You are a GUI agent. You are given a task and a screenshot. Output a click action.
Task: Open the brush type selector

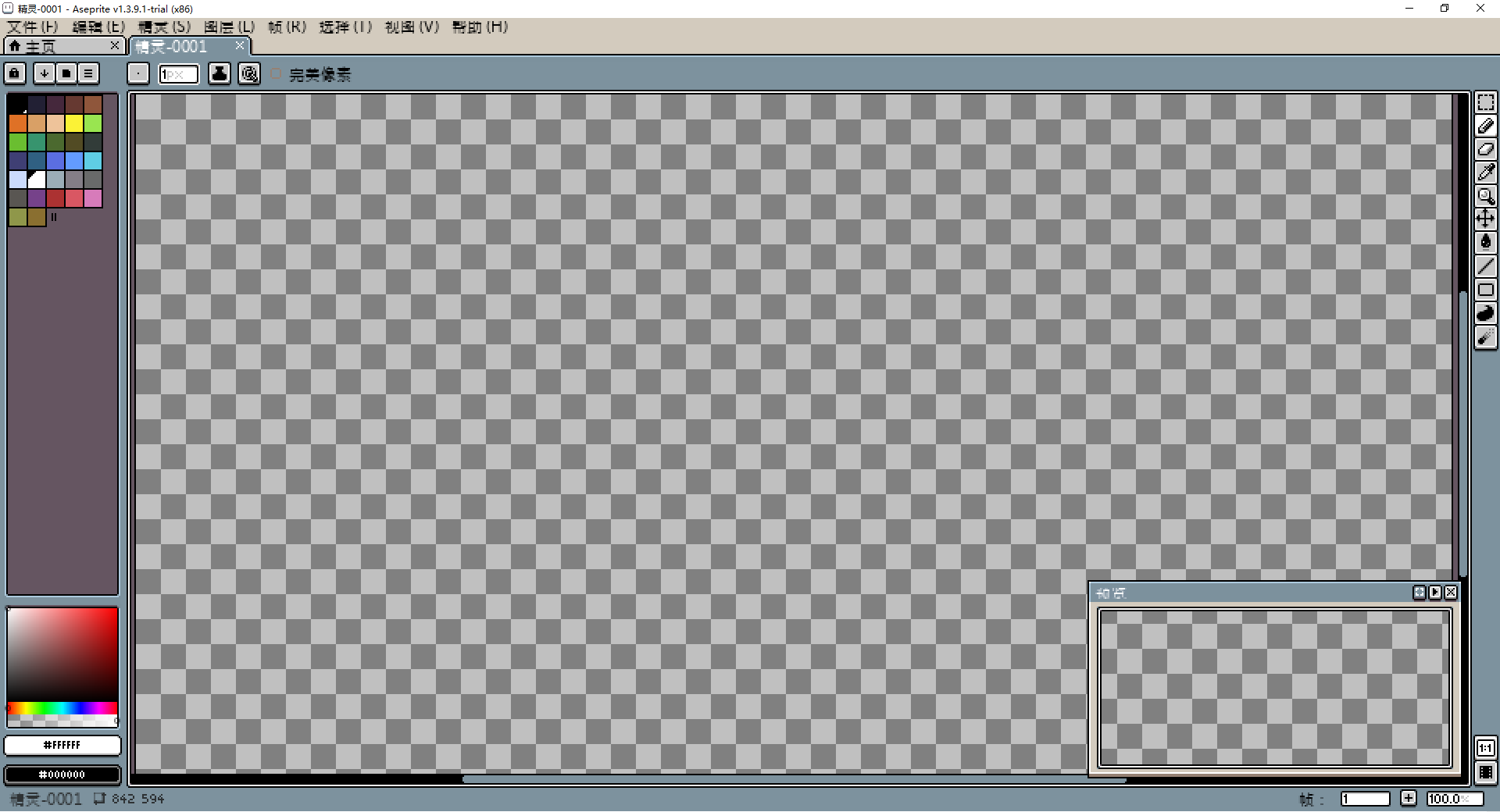tap(138, 73)
